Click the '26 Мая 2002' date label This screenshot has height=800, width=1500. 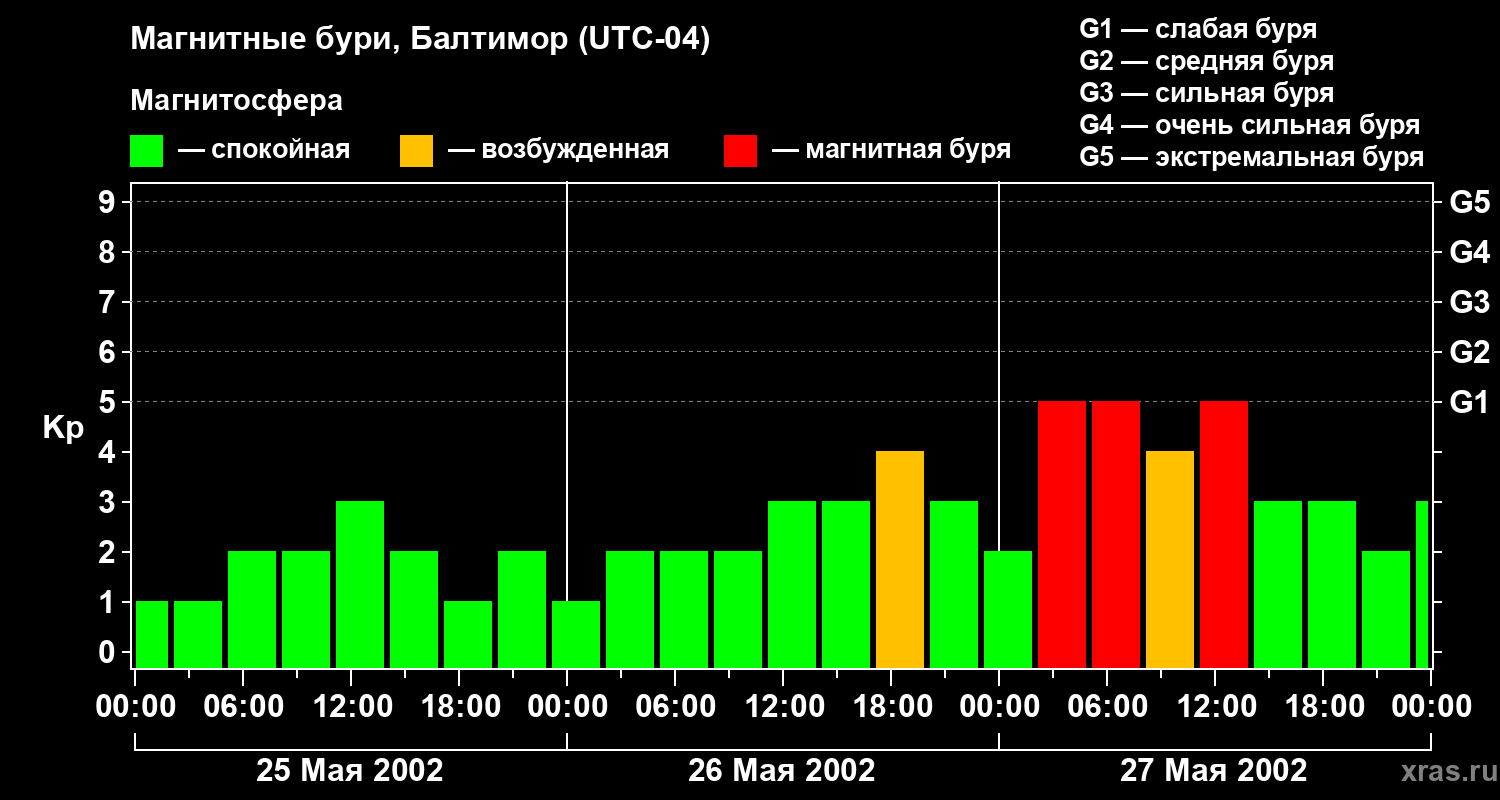point(782,770)
